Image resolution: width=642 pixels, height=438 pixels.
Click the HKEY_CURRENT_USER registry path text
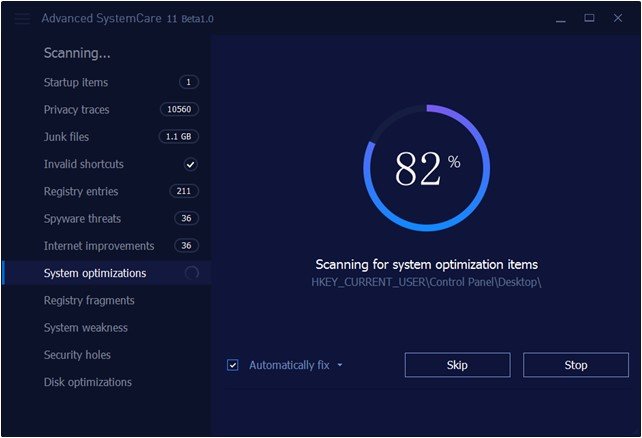(x=426, y=282)
